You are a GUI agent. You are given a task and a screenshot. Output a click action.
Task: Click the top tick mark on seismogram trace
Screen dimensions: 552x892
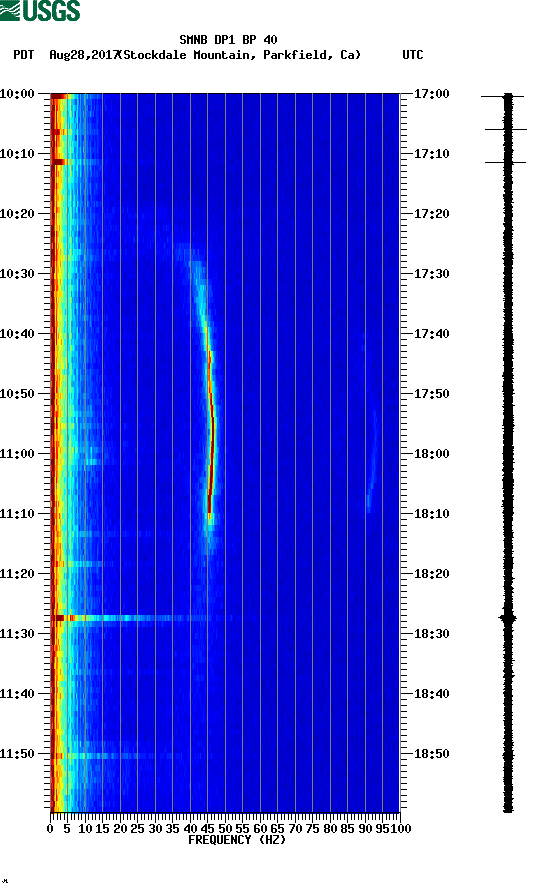tap(503, 97)
